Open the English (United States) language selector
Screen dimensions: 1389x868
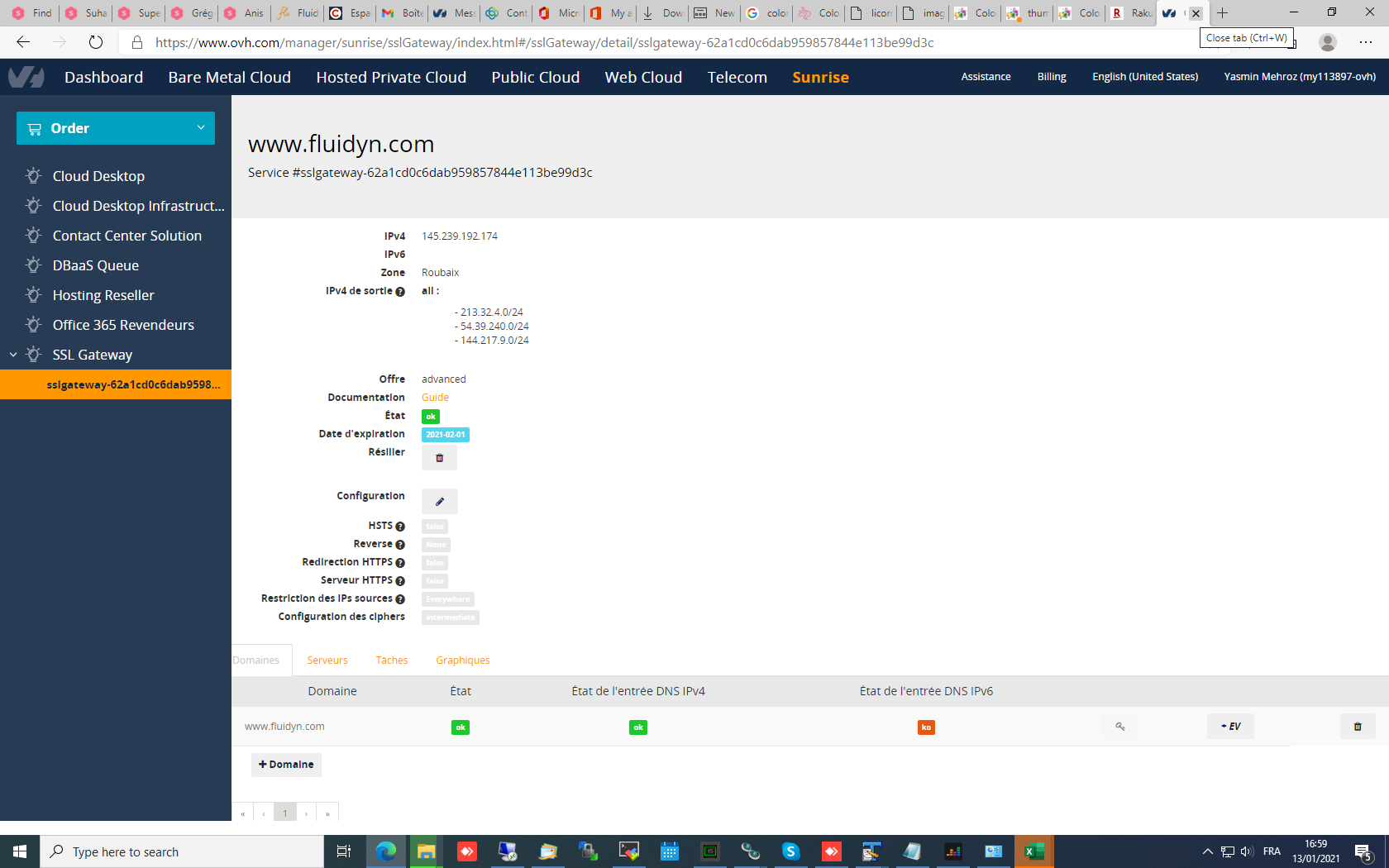click(x=1144, y=77)
